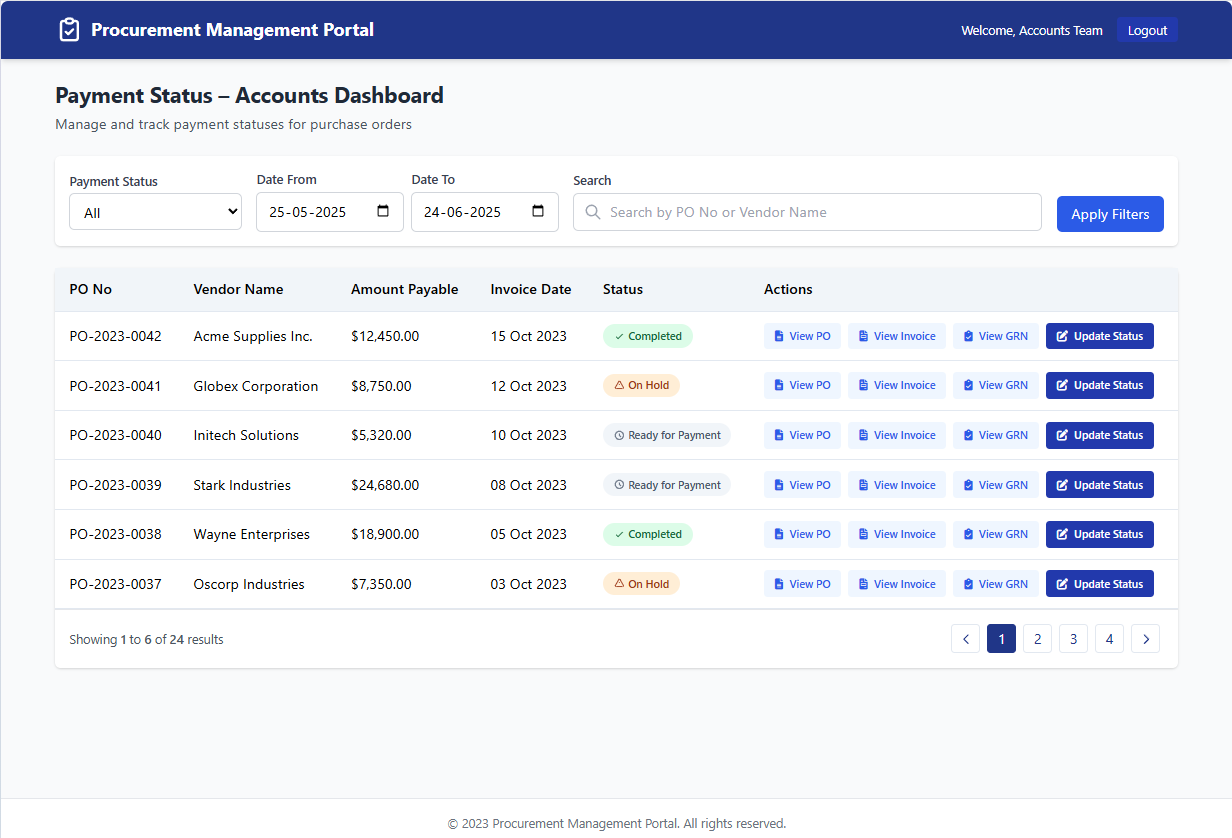Click the magnifier icon in search box
Viewport: 1232px width, 838px height.
pyautogui.click(x=592, y=212)
